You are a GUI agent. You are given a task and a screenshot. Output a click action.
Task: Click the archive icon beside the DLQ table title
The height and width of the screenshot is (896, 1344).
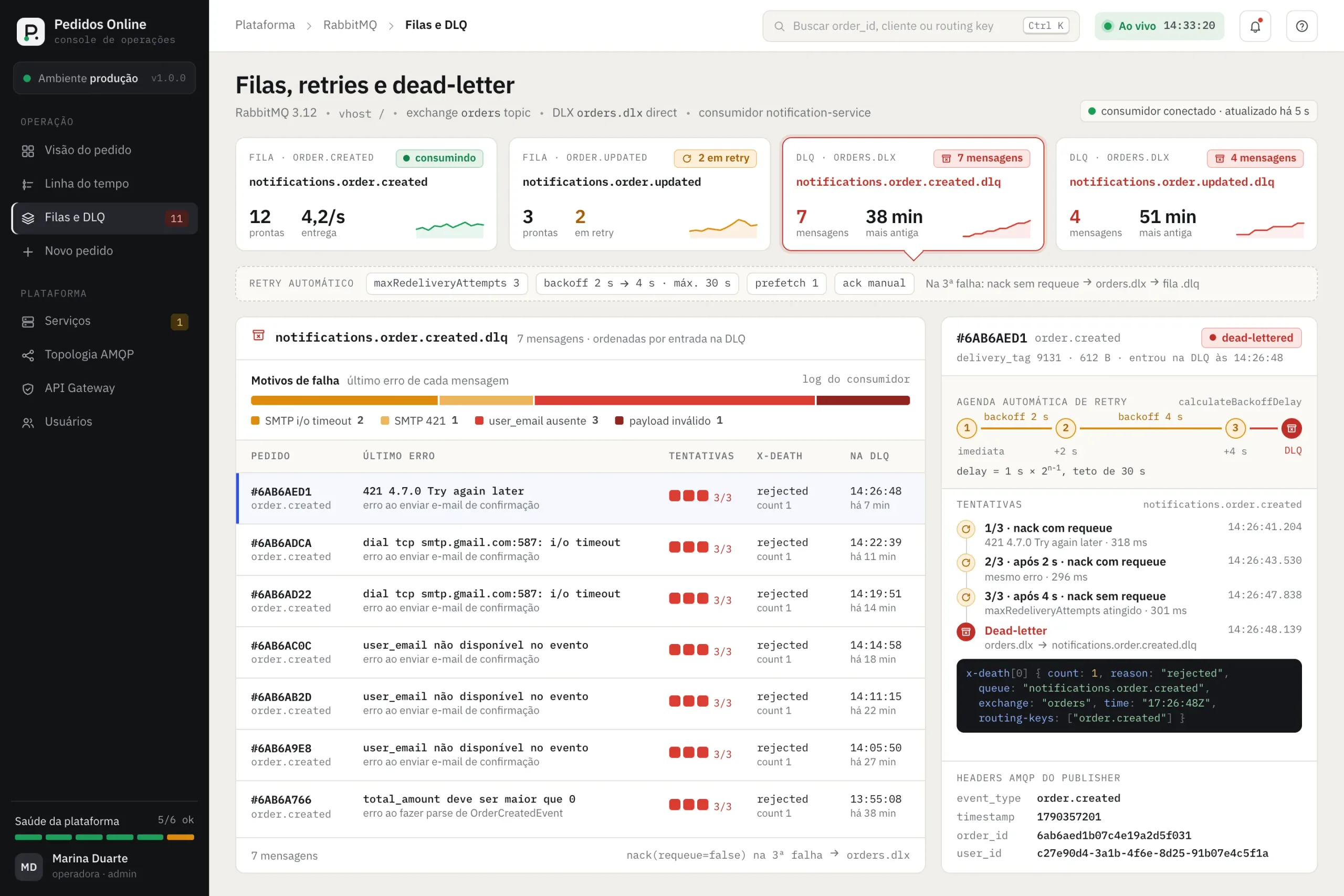(258, 335)
